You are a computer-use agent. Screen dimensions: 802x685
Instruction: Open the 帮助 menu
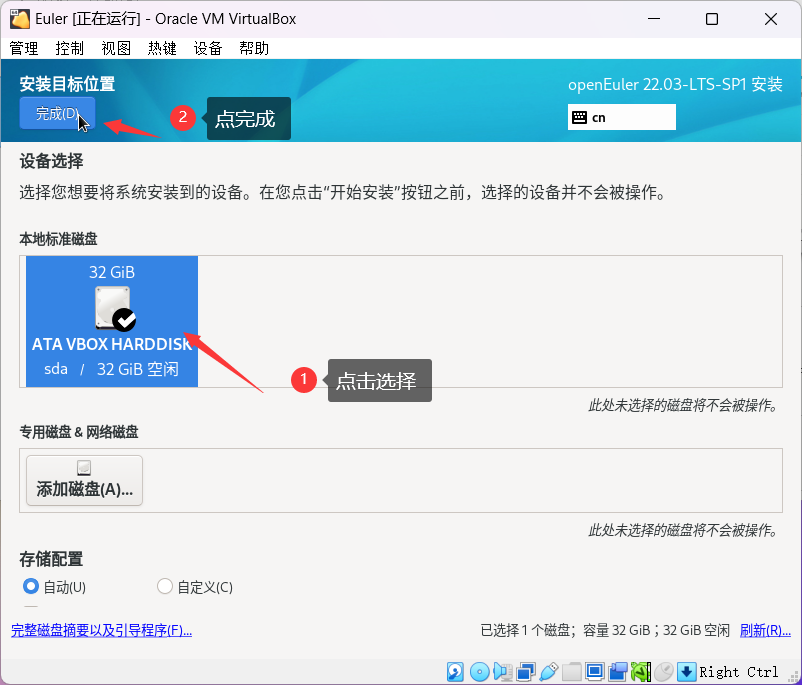[254, 48]
